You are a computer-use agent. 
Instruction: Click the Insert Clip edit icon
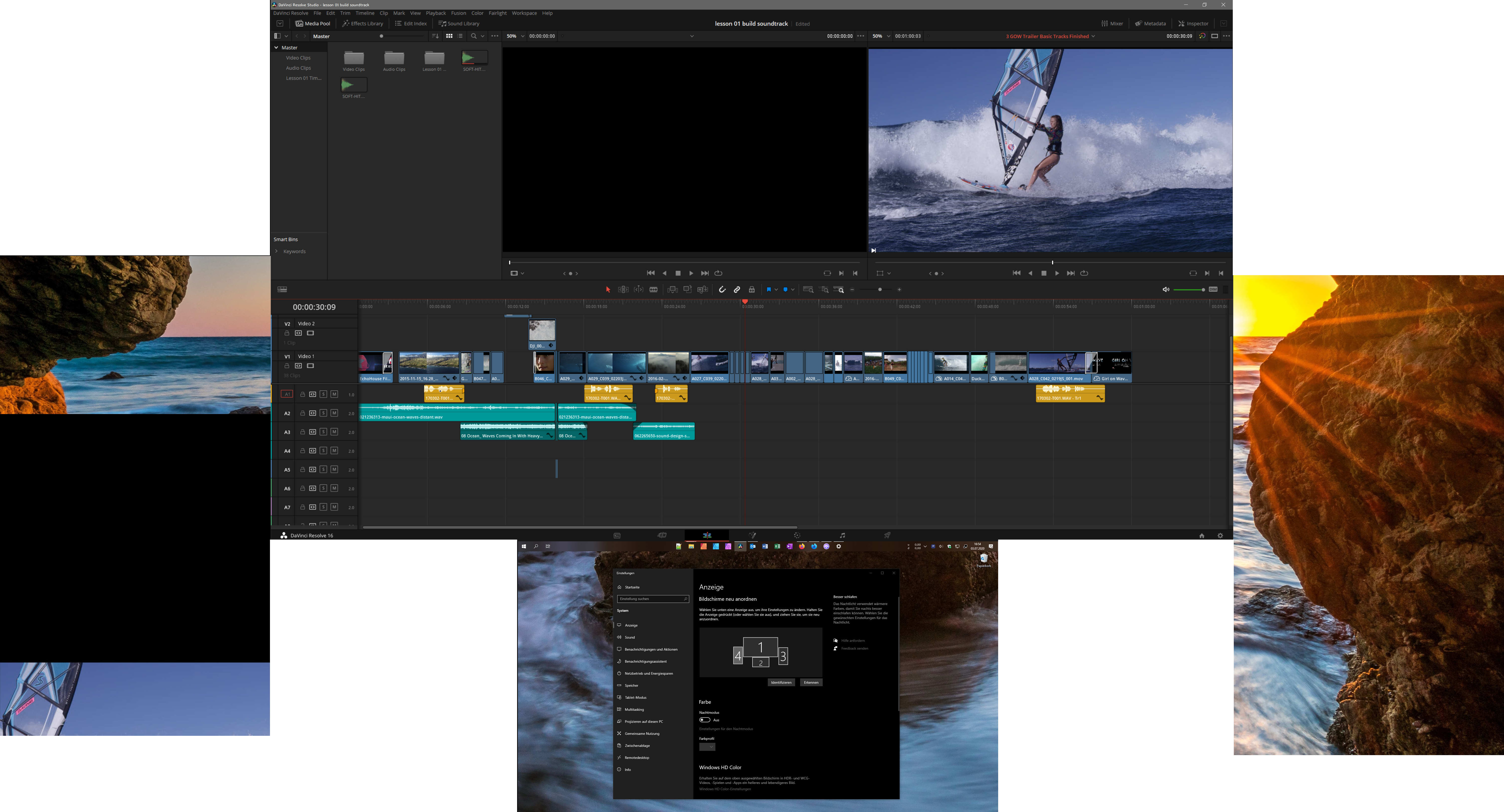click(x=673, y=289)
